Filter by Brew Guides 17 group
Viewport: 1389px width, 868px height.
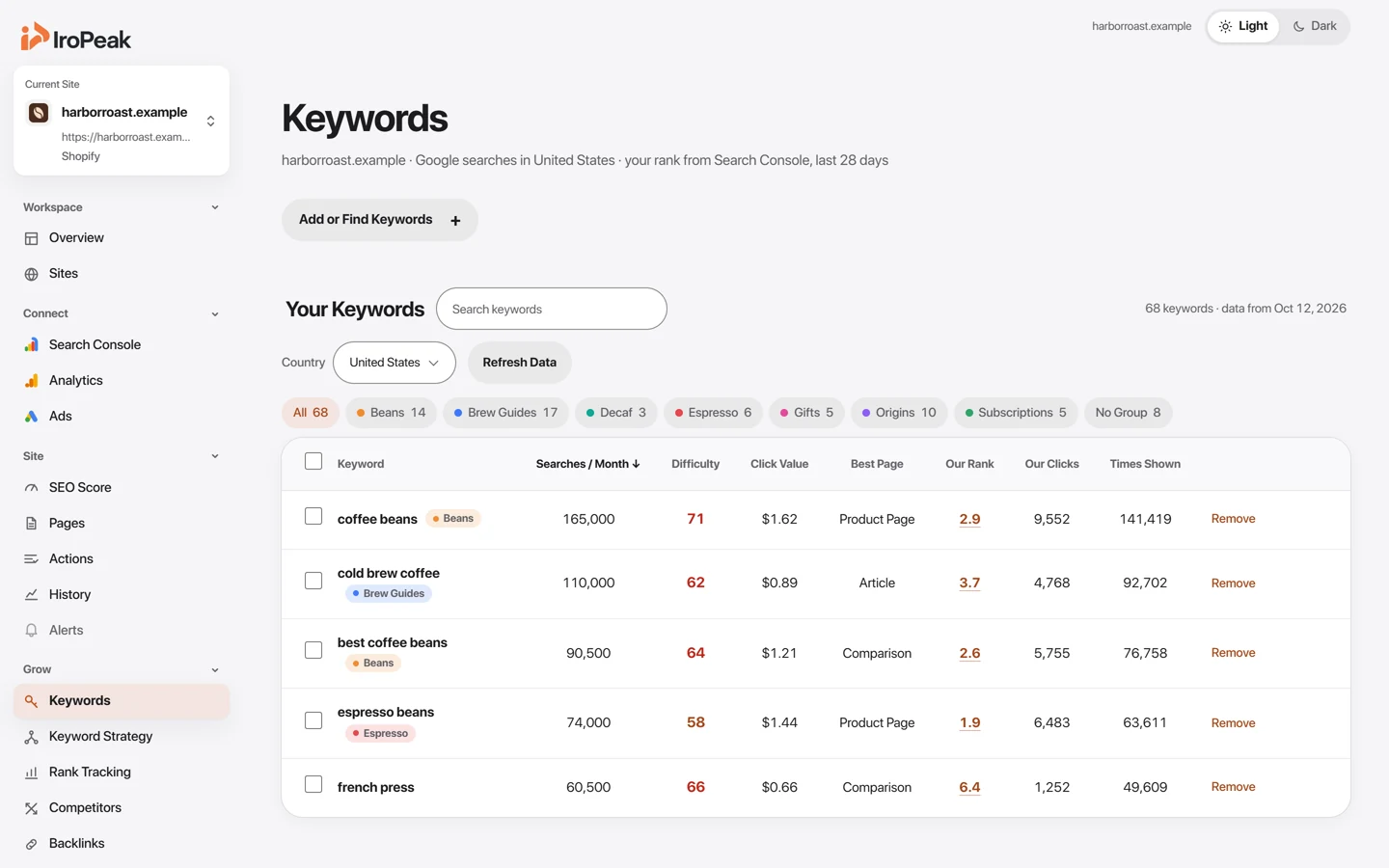click(x=505, y=413)
